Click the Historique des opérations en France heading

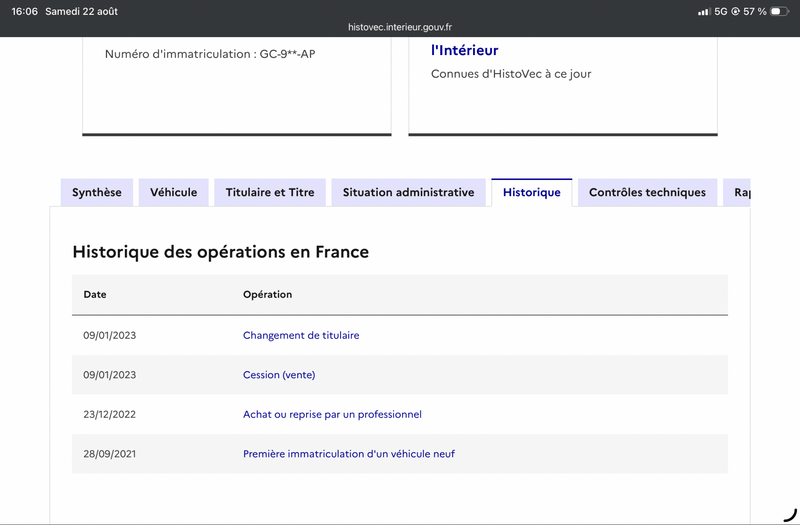(220, 252)
